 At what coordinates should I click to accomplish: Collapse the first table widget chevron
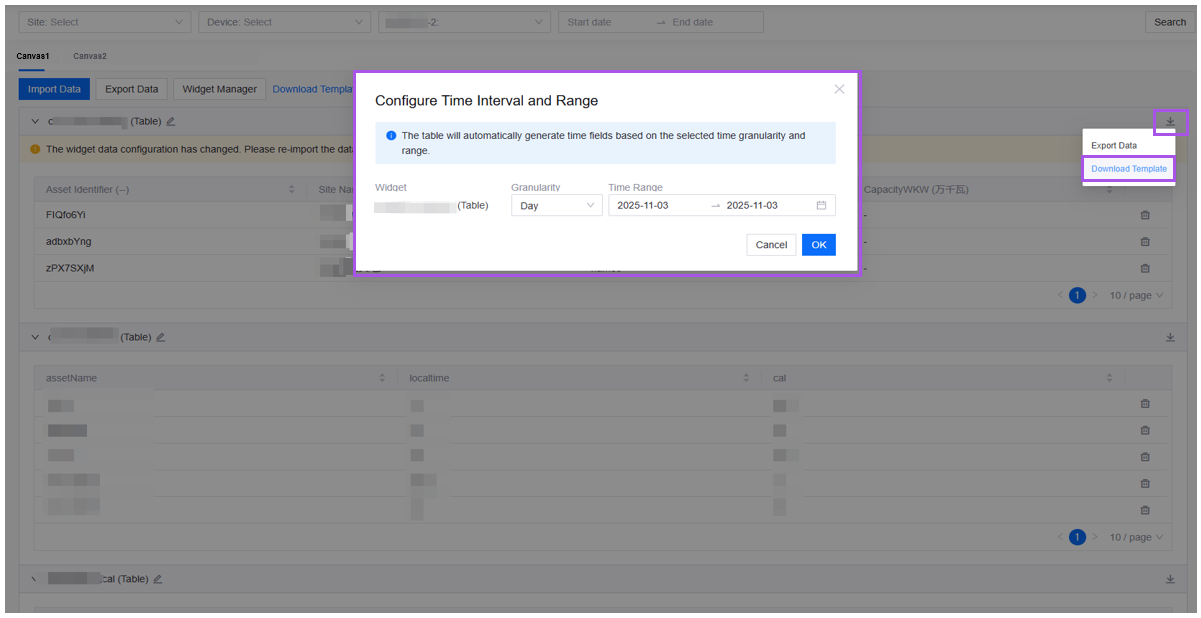click(x=35, y=122)
